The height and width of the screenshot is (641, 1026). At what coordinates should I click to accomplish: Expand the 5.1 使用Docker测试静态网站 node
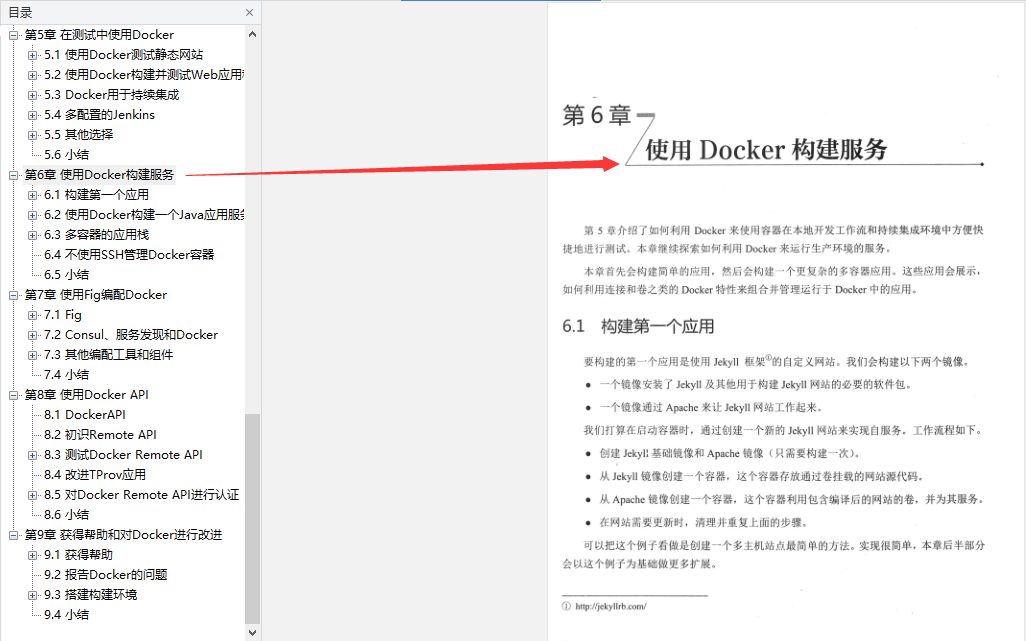pyautogui.click(x=32, y=55)
